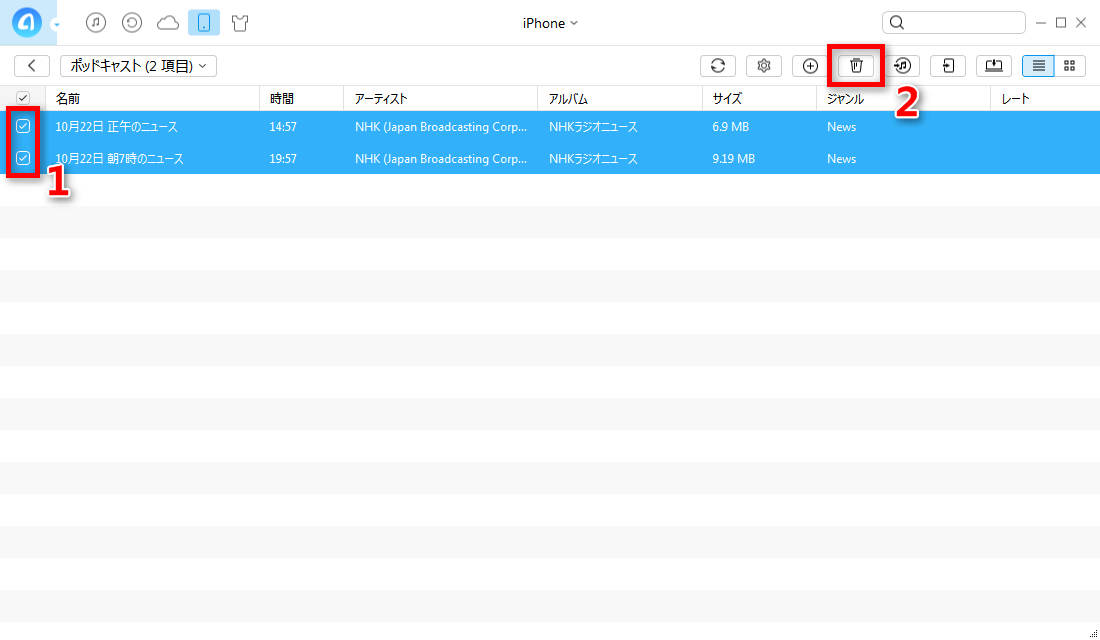Image resolution: width=1100 pixels, height=640 pixels.
Task: Open the logo dropdown arrow menu
Action: pyautogui.click(x=56, y=25)
